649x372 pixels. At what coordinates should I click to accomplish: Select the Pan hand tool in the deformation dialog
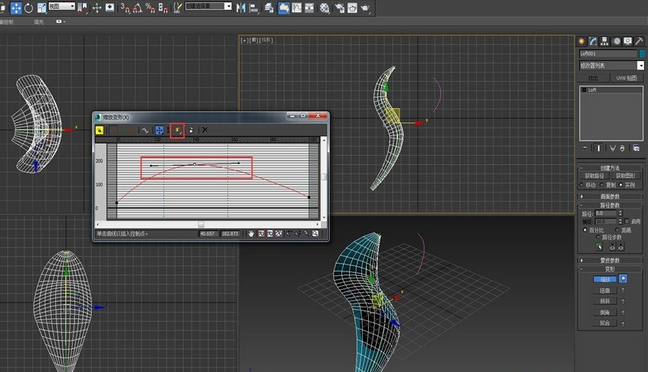[x=251, y=233]
